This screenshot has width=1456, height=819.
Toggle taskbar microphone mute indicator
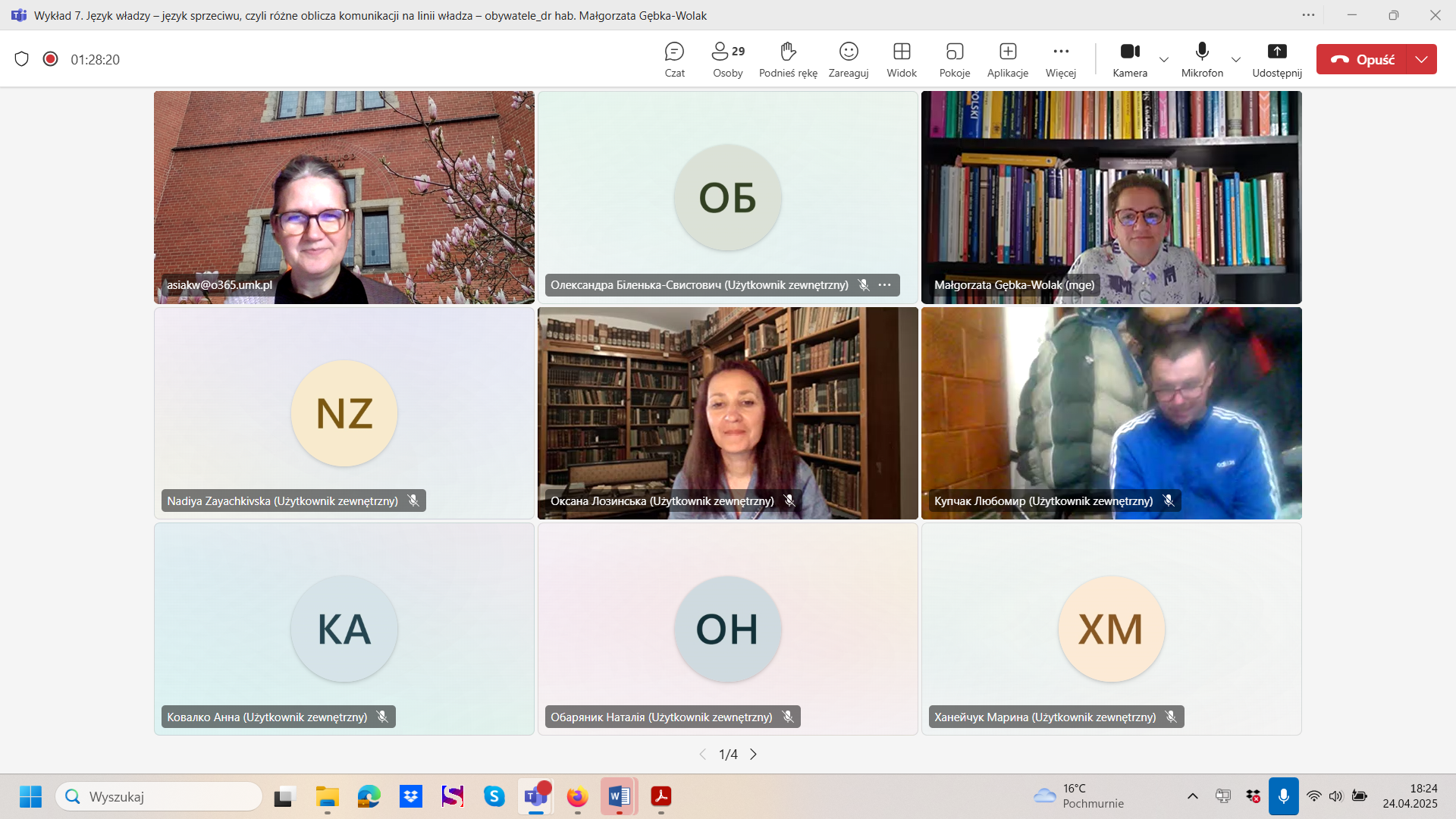click(x=1283, y=796)
